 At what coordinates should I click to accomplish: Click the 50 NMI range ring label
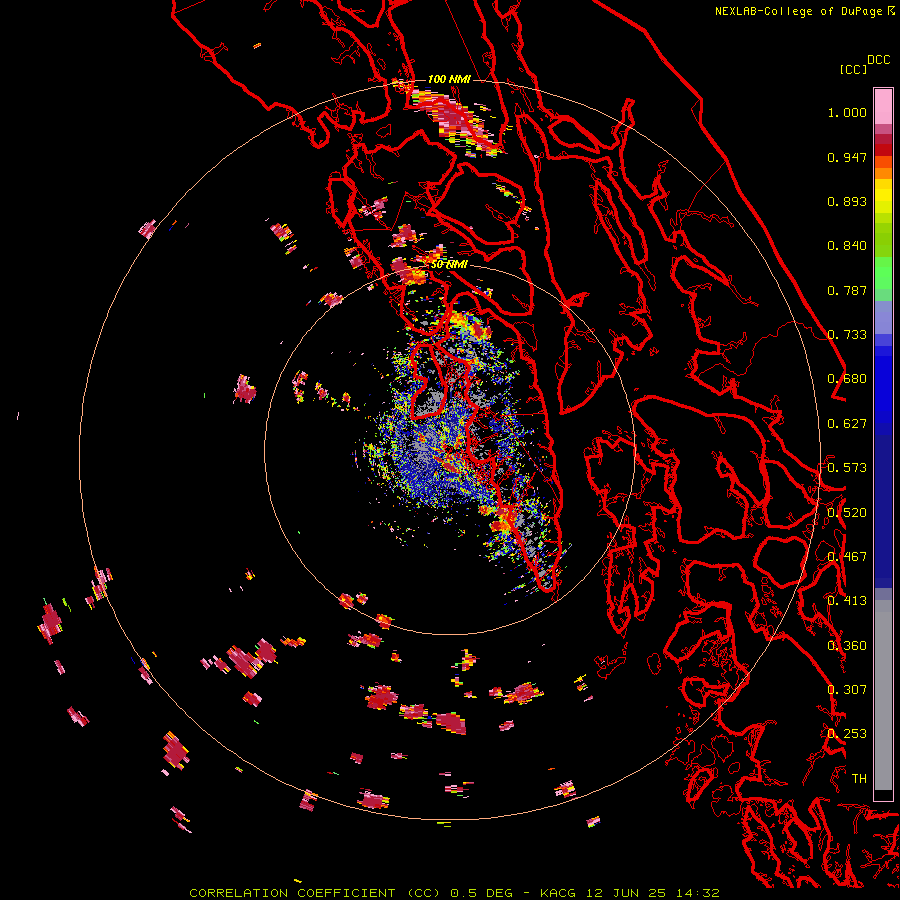pos(449,265)
